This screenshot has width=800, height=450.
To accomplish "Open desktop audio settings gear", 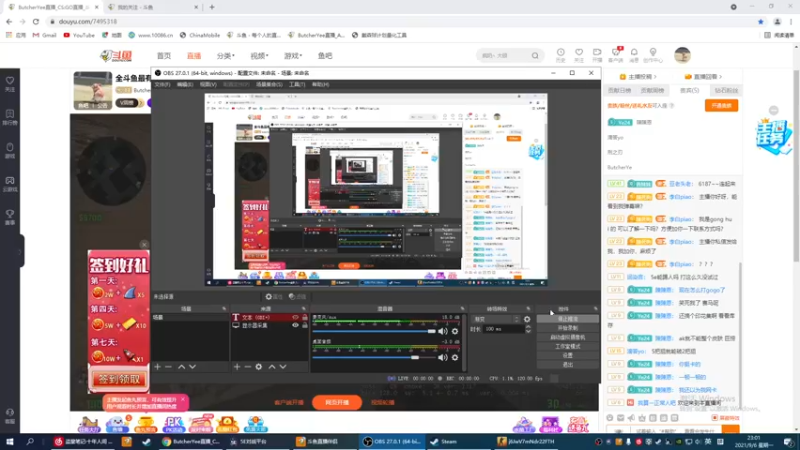I will click(455, 358).
